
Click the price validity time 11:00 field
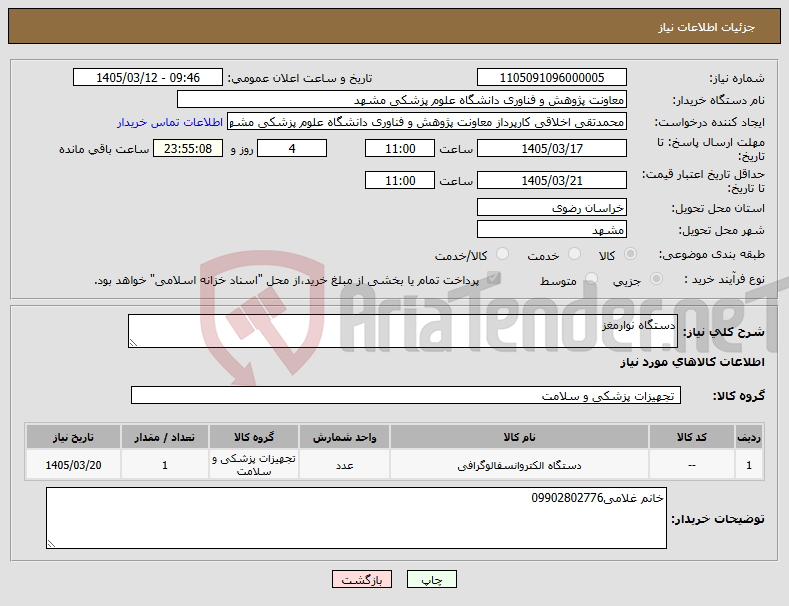pyautogui.click(x=400, y=180)
